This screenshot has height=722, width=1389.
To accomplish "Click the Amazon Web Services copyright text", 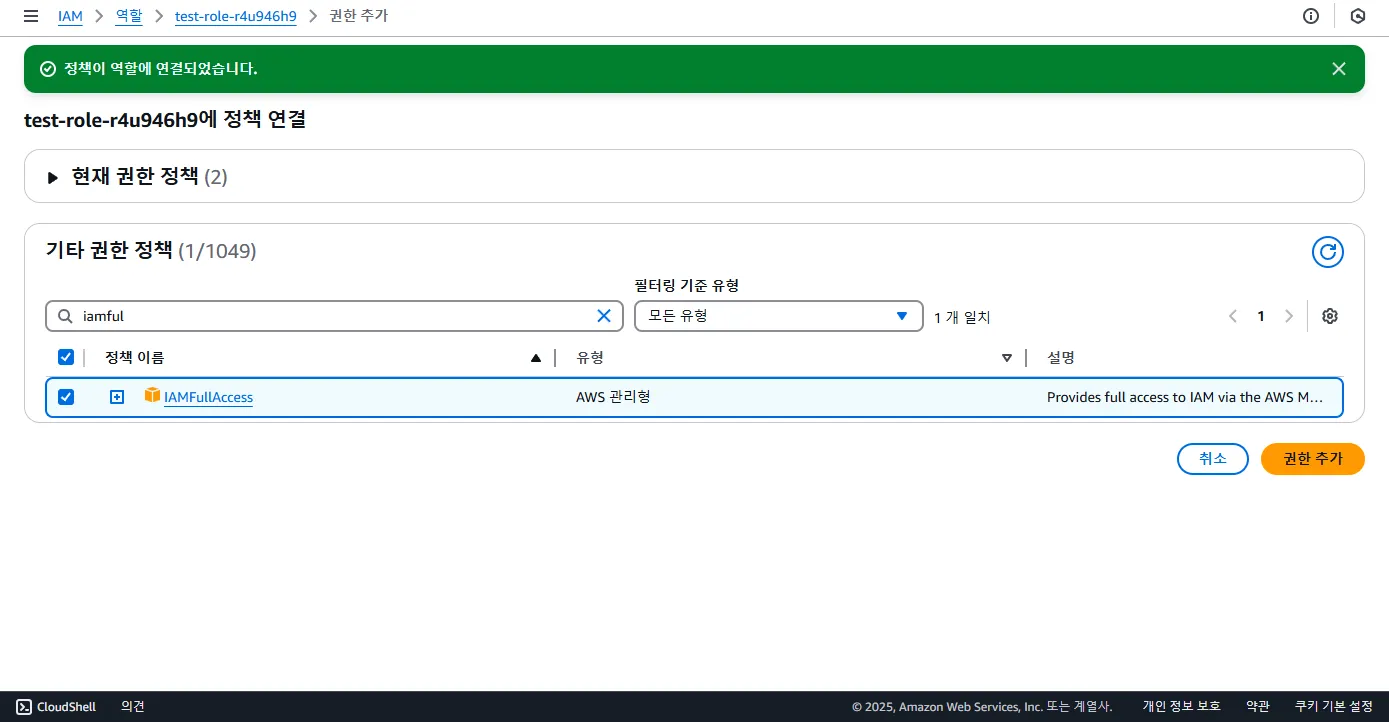I will tap(982, 707).
